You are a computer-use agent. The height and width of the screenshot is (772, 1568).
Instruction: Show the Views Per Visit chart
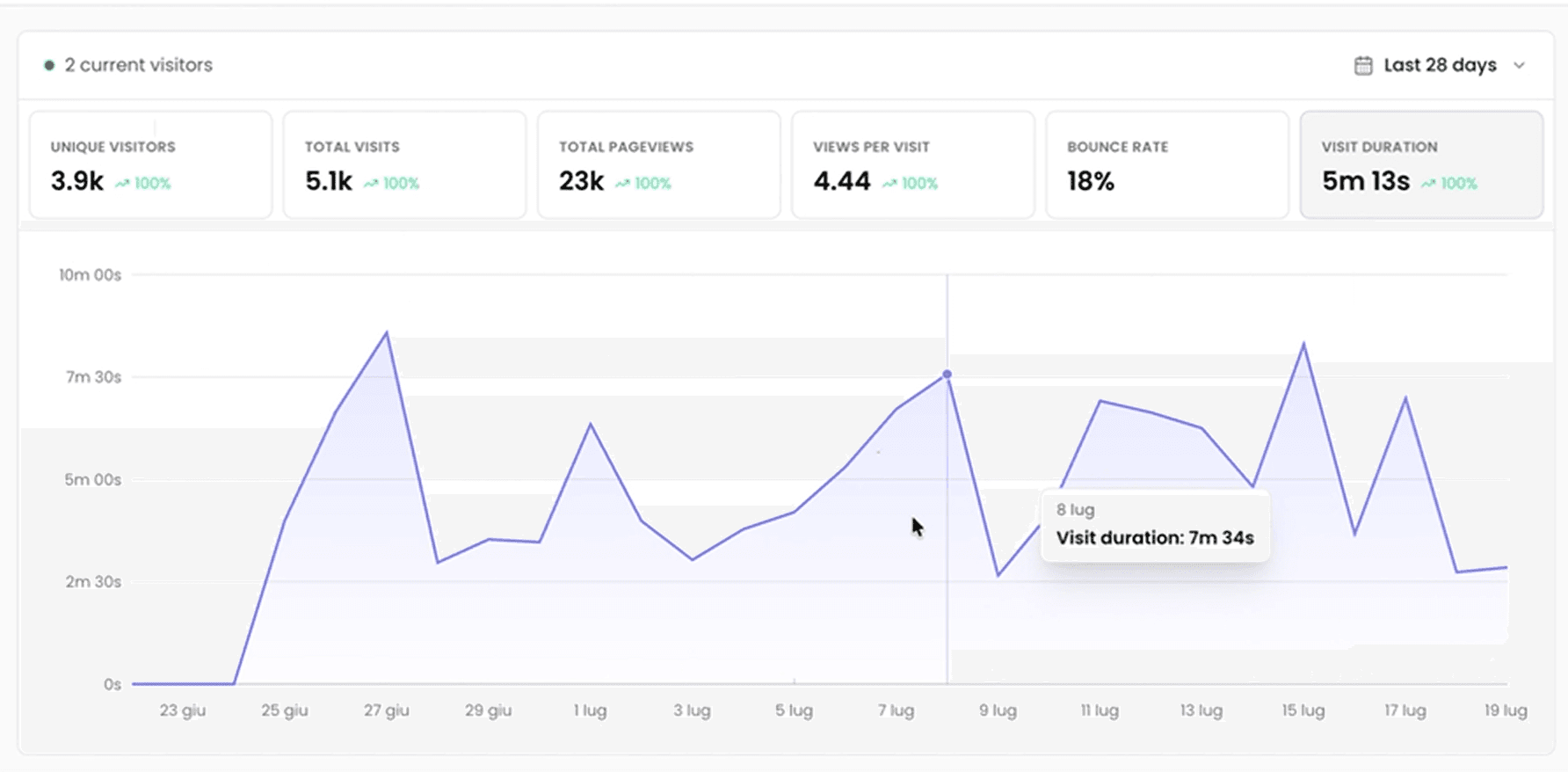pos(913,164)
